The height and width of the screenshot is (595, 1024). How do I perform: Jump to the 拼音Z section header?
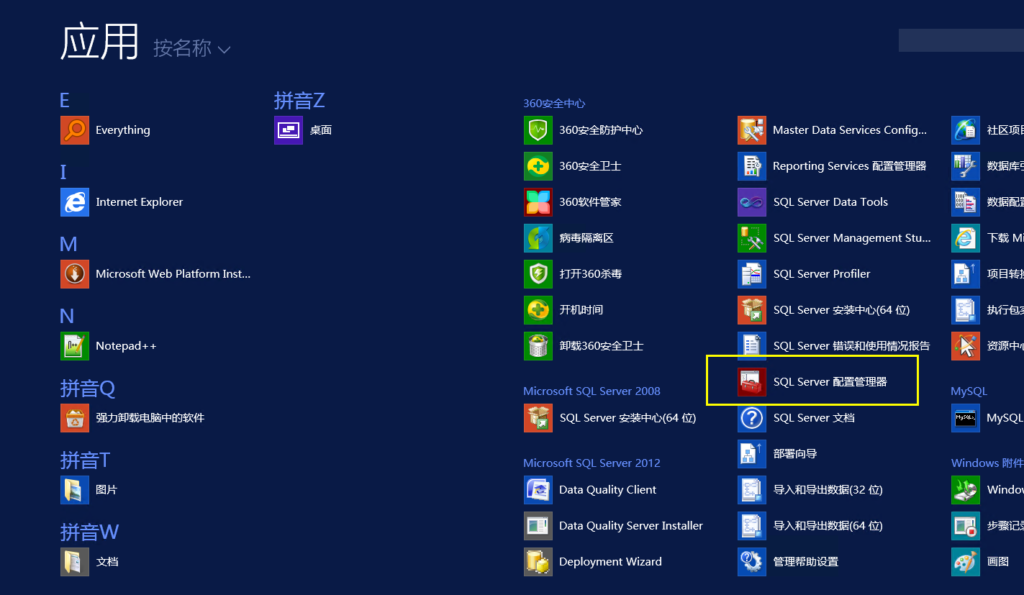pyautogui.click(x=299, y=101)
